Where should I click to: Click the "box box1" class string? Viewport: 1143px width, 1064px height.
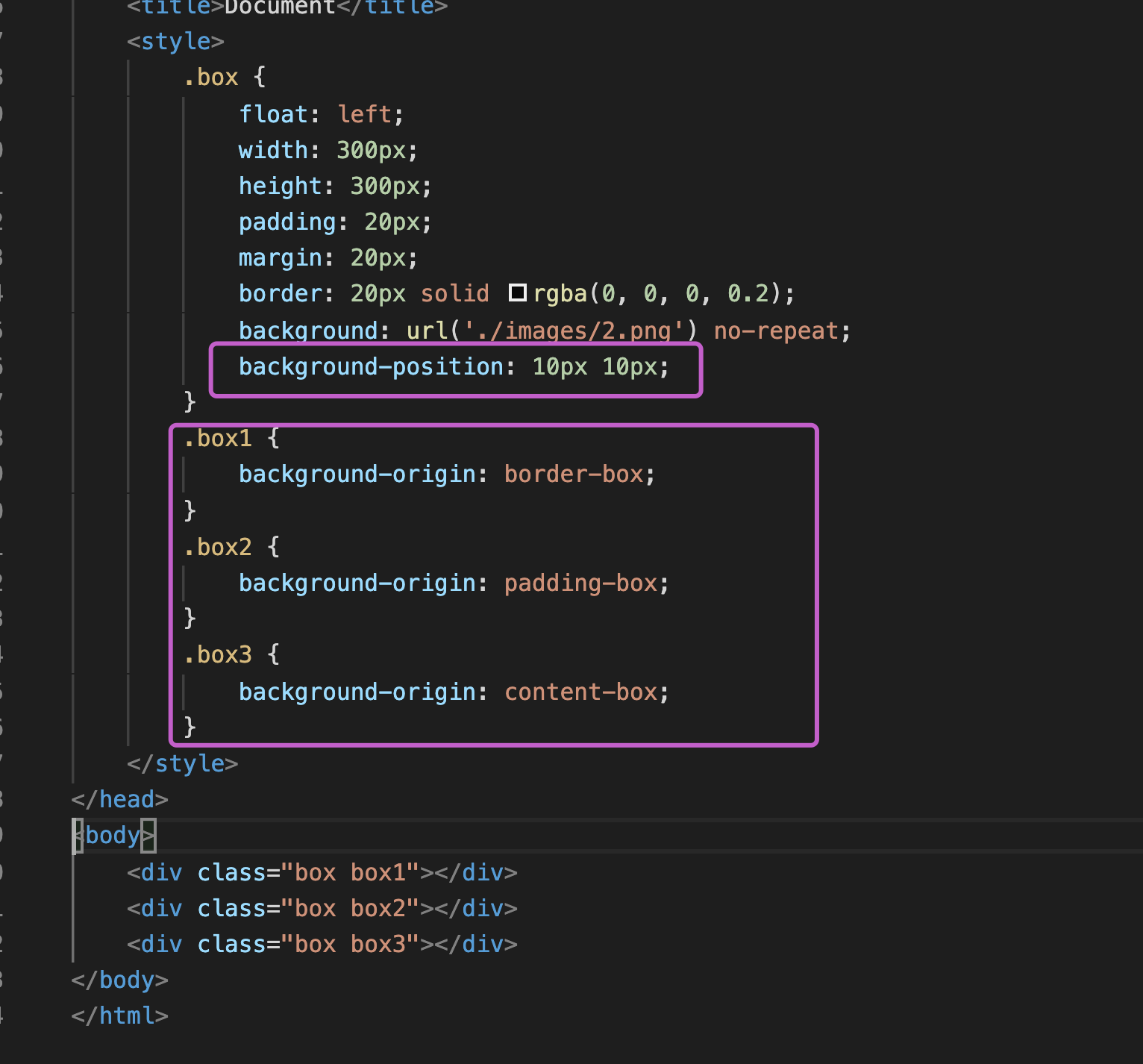coord(351,872)
